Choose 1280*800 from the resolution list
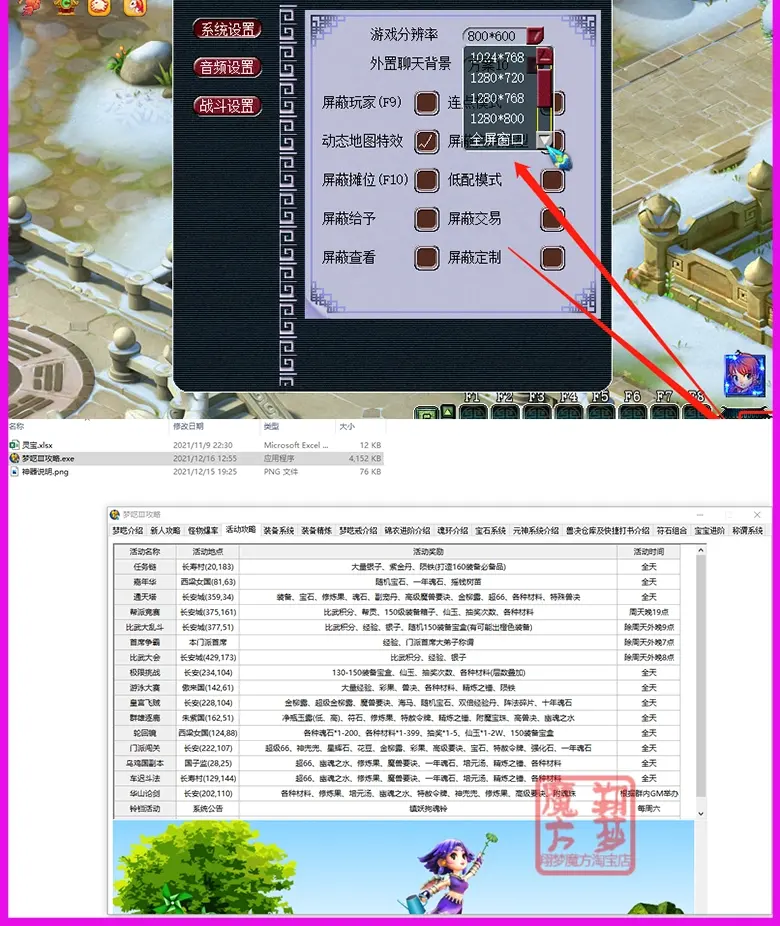The width and height of the screenshot is (780, 926). (x=497, y=118)
